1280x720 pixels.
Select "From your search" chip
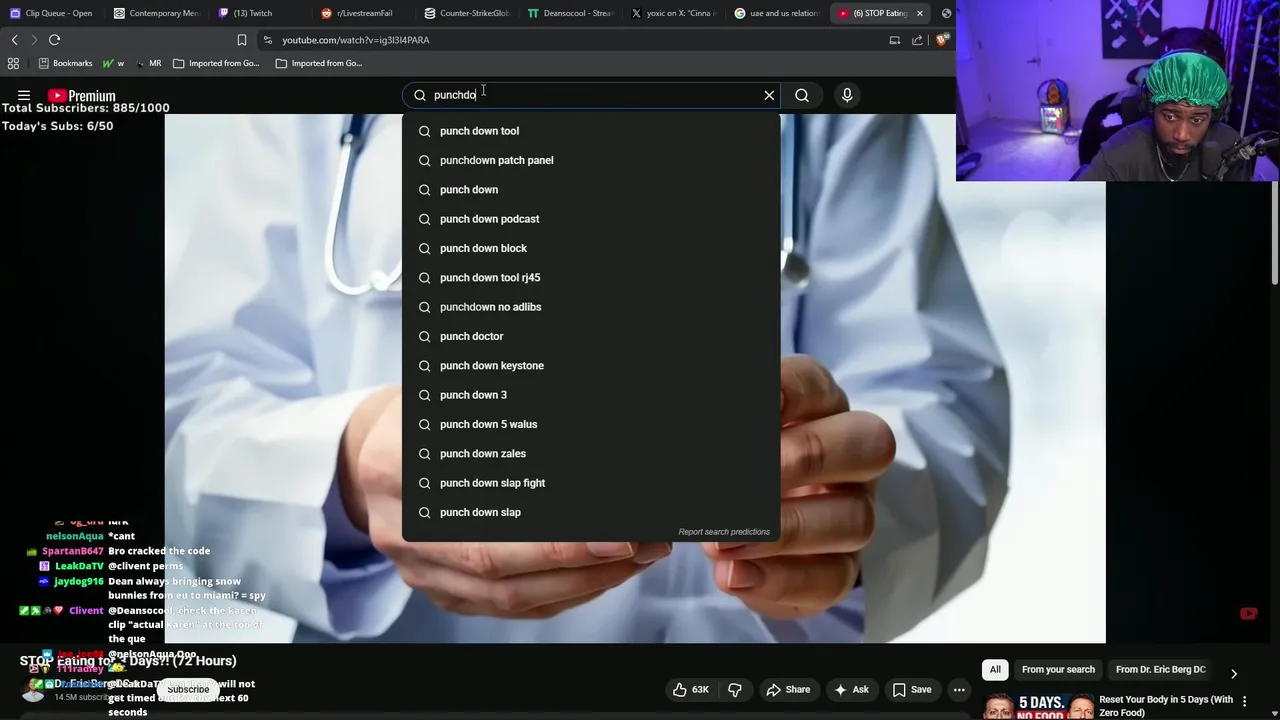(x=1058, y=669)
